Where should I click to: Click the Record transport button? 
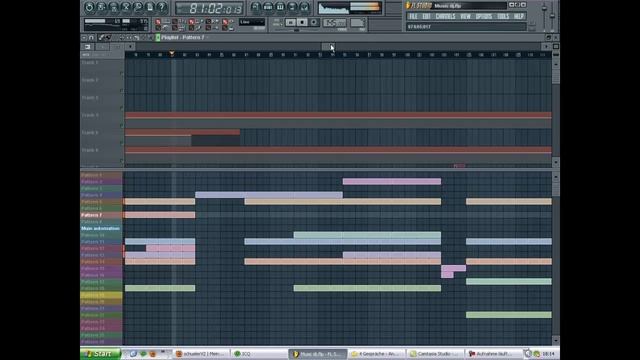[314, 22]
